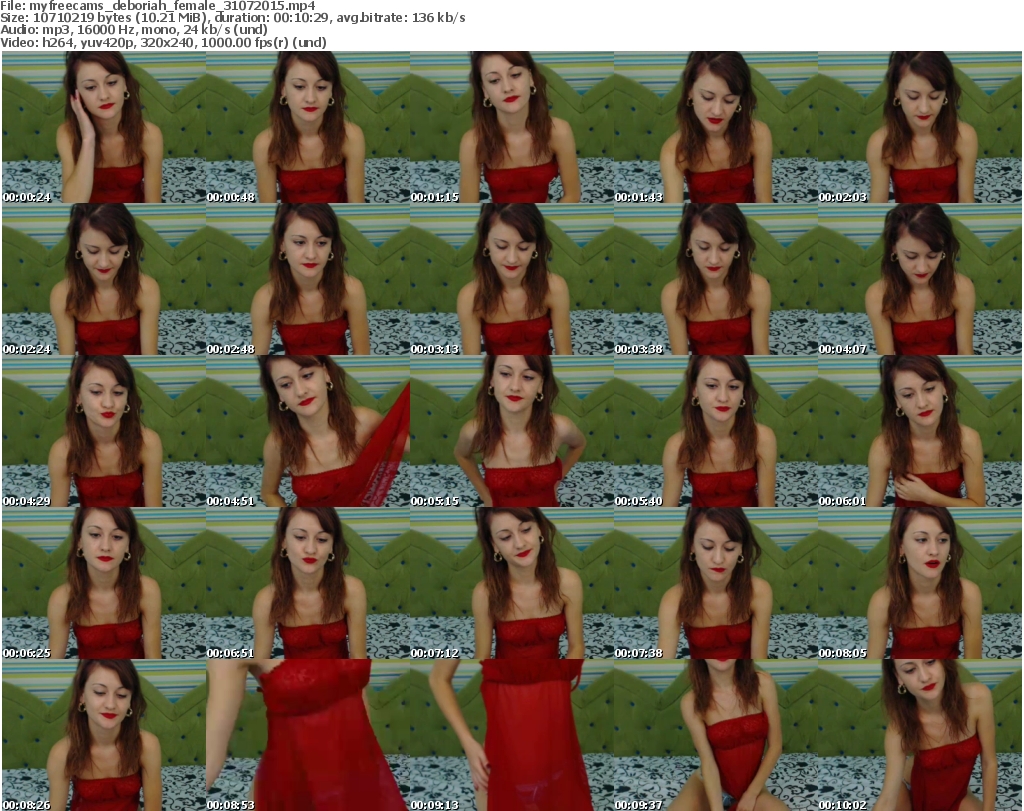The image size is (1024, 811).
Task: Select the thumbnail frame stamped 00:05:15
Action: (x=511, y=431)
